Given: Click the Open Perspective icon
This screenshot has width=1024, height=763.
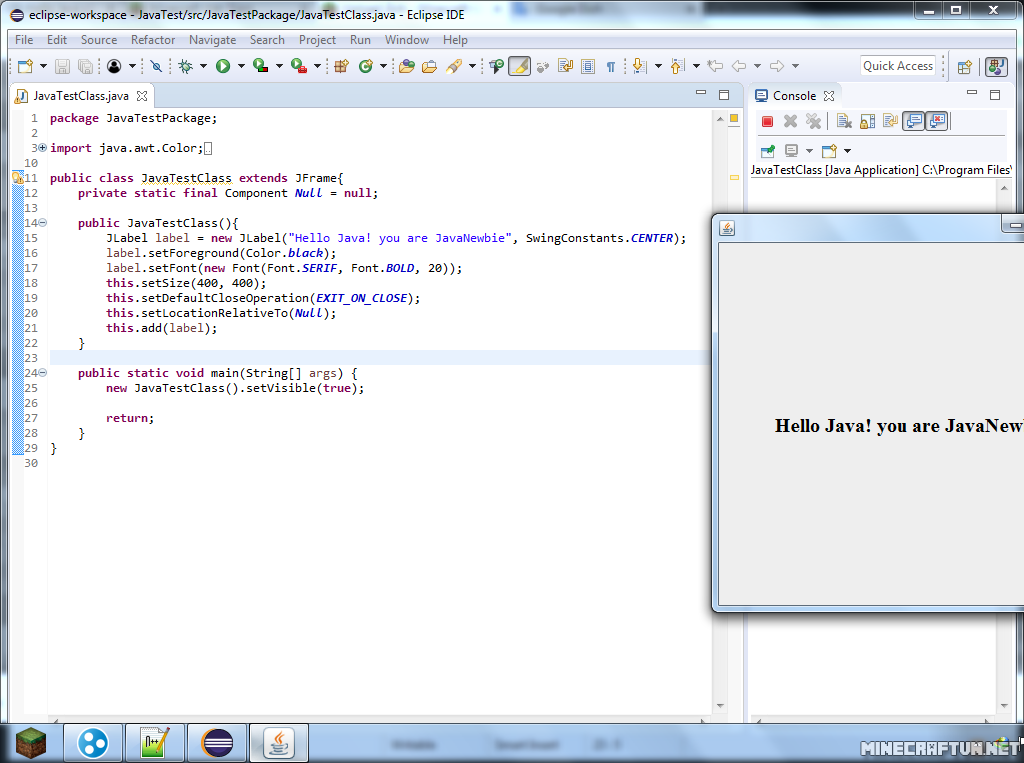Looking at the screenshot, I should point(964,66).
